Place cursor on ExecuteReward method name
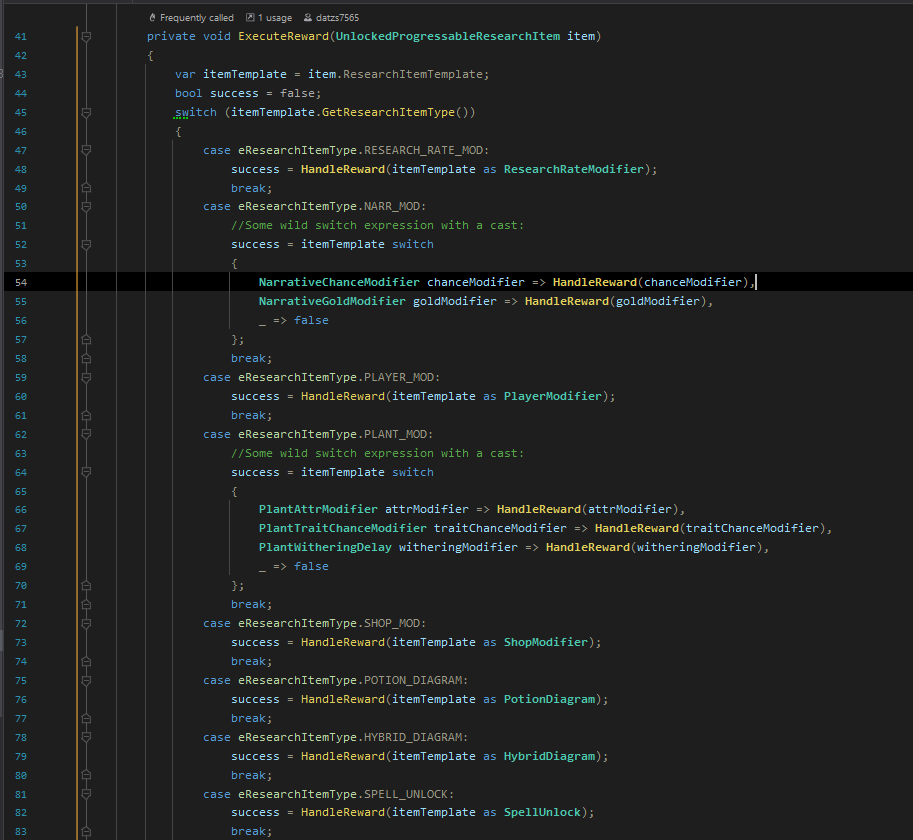 (x=284, y=36)
